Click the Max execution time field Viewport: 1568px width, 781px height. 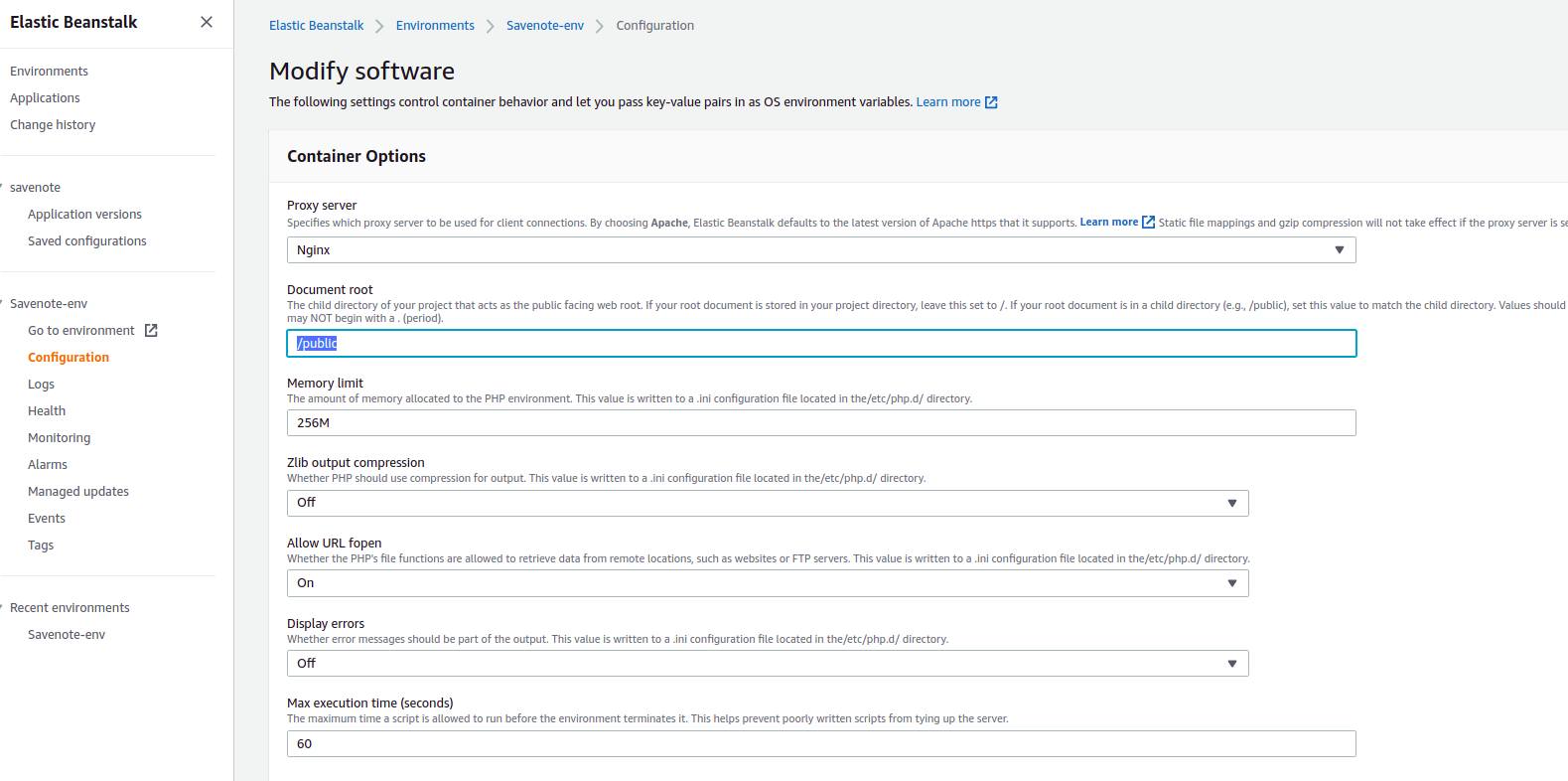click(x=821, y=744)
